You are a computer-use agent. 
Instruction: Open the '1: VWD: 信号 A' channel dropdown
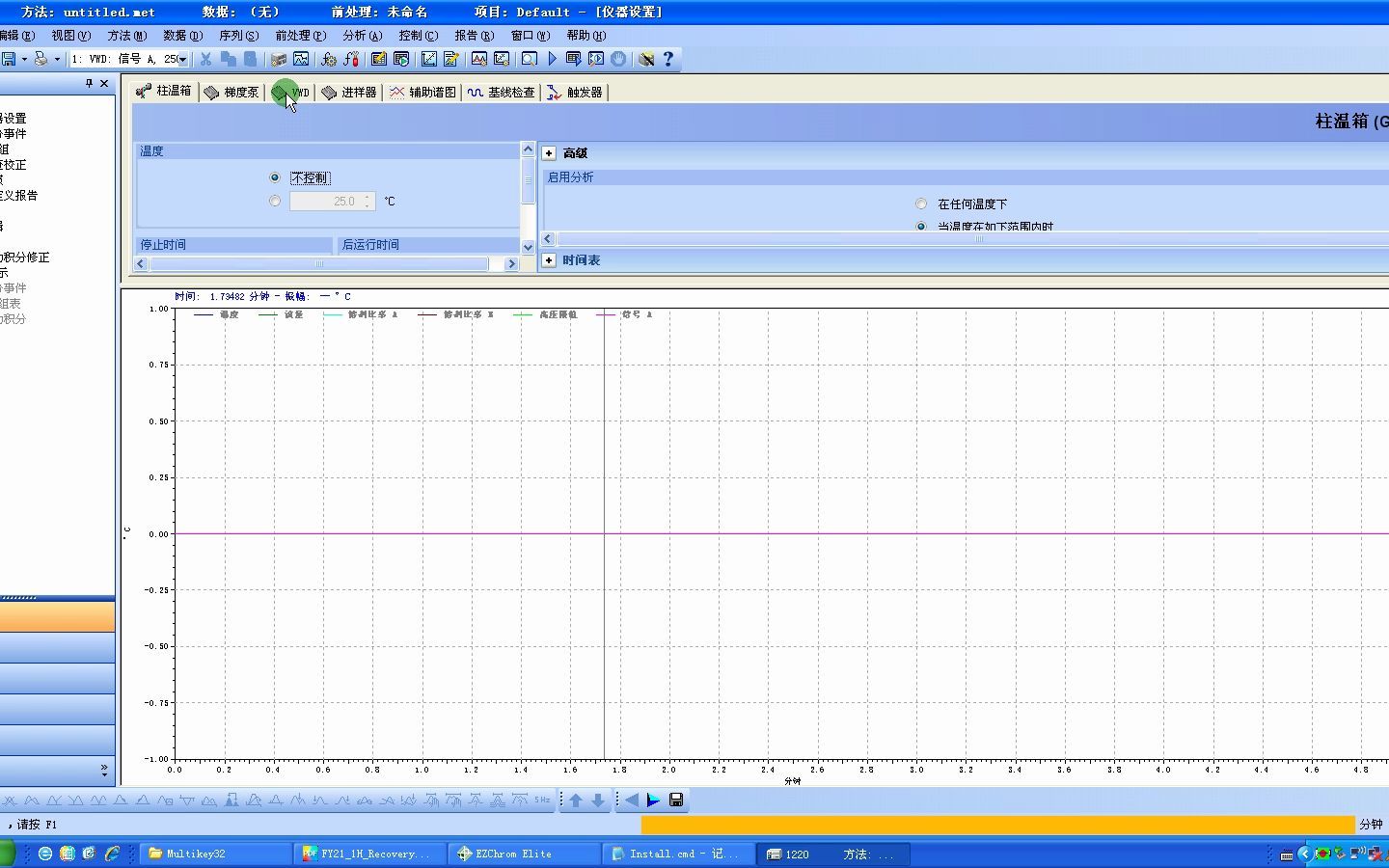(x=181, y=59)
